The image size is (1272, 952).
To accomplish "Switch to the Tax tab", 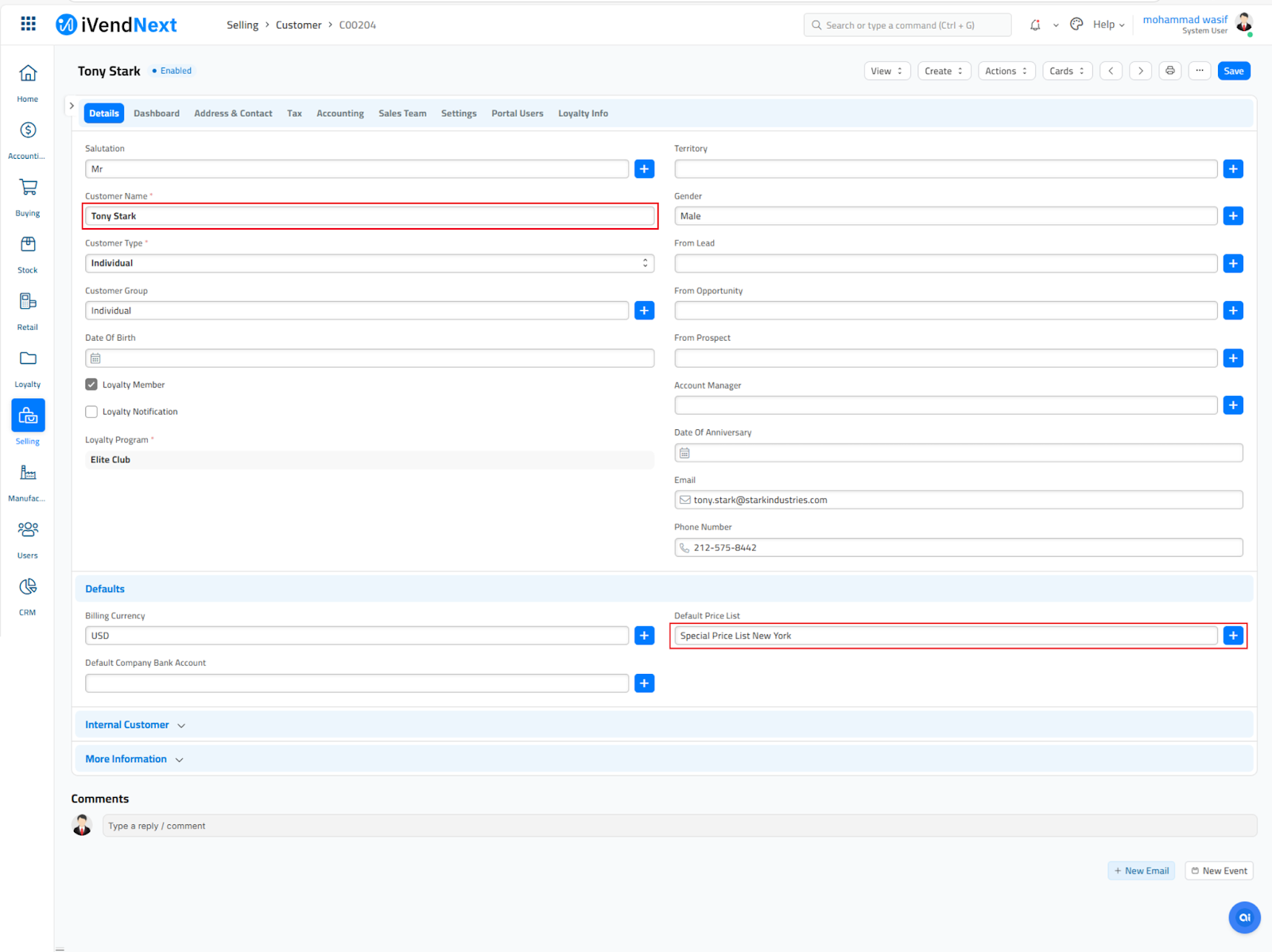I will coord(294,114).
